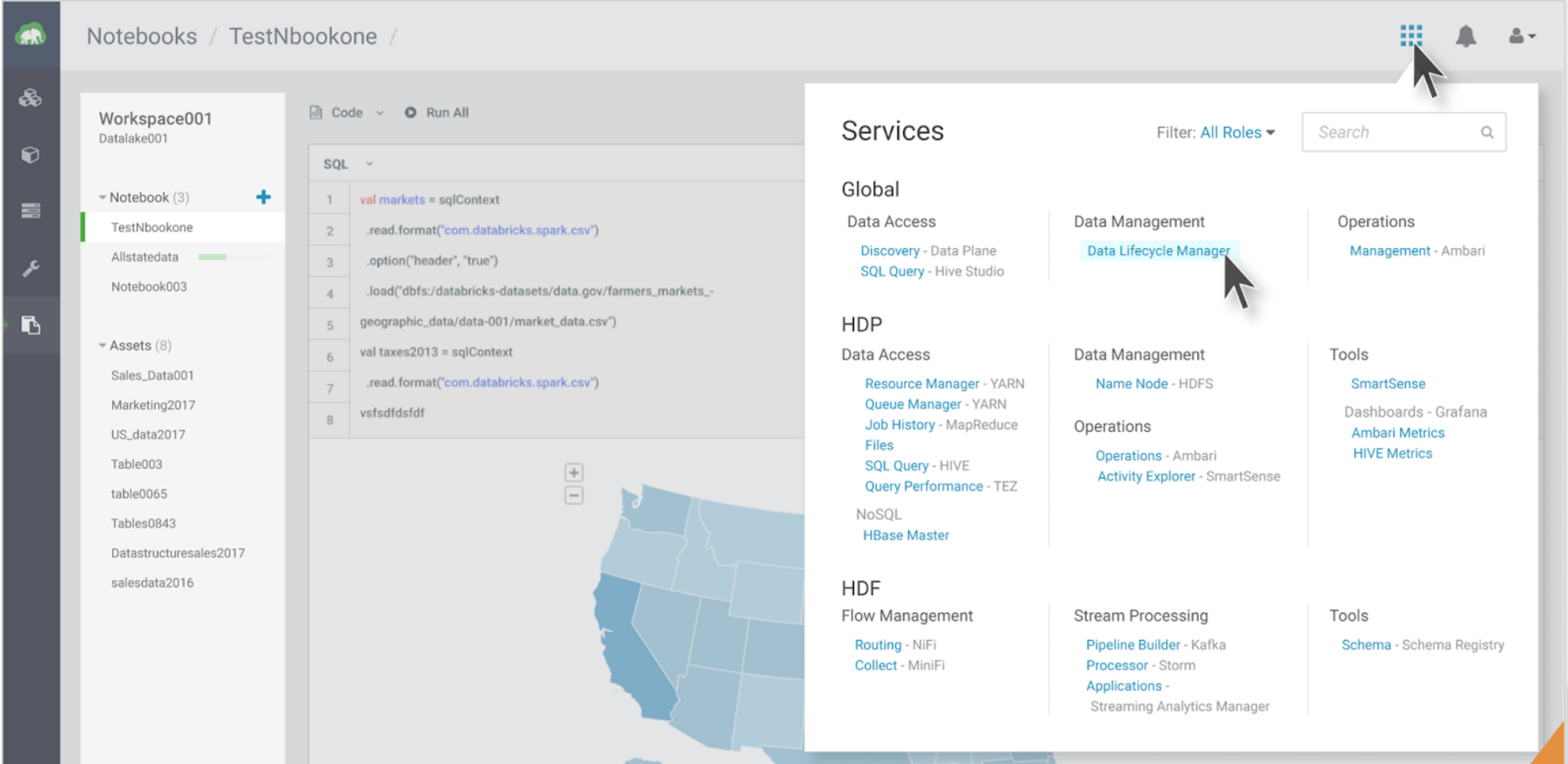Open the services grid menu icon
This screenshot has height=764, width=1568.
tap(1411, 36)
